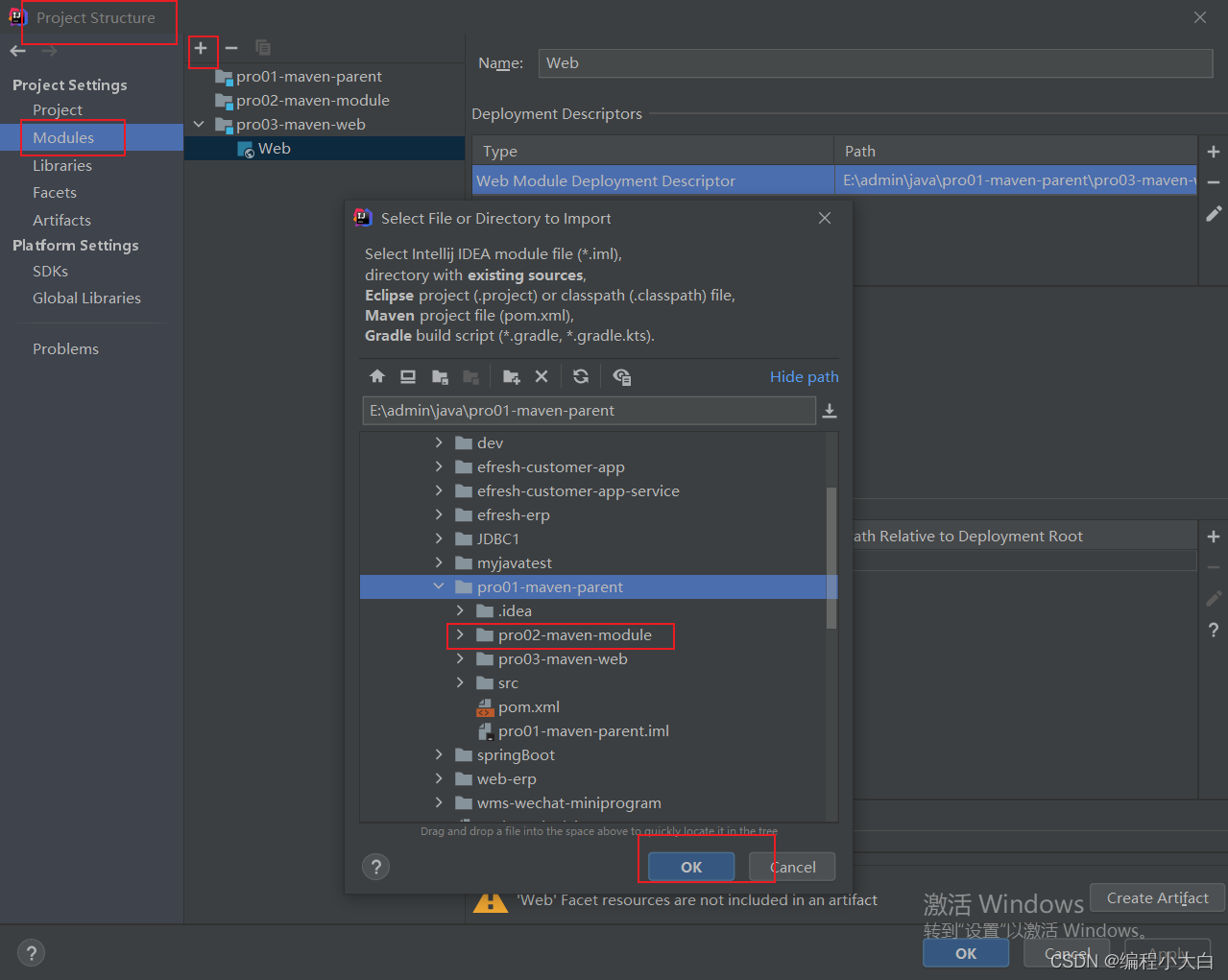Open help in Project Structure window
The width and height of the screenshot is (1228, 980).
point(31,952)
